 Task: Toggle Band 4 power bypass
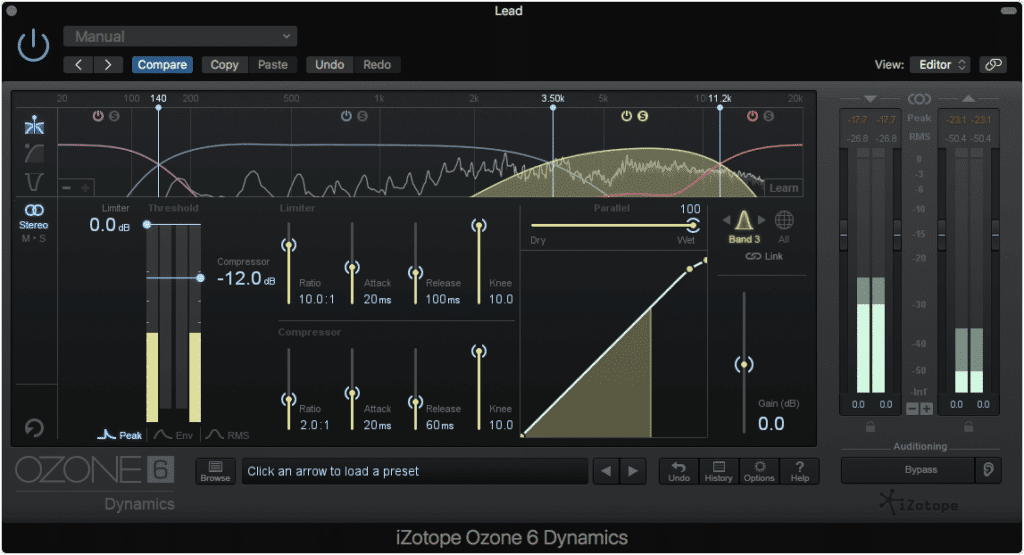pyautogui.click(x=752, y=116)
